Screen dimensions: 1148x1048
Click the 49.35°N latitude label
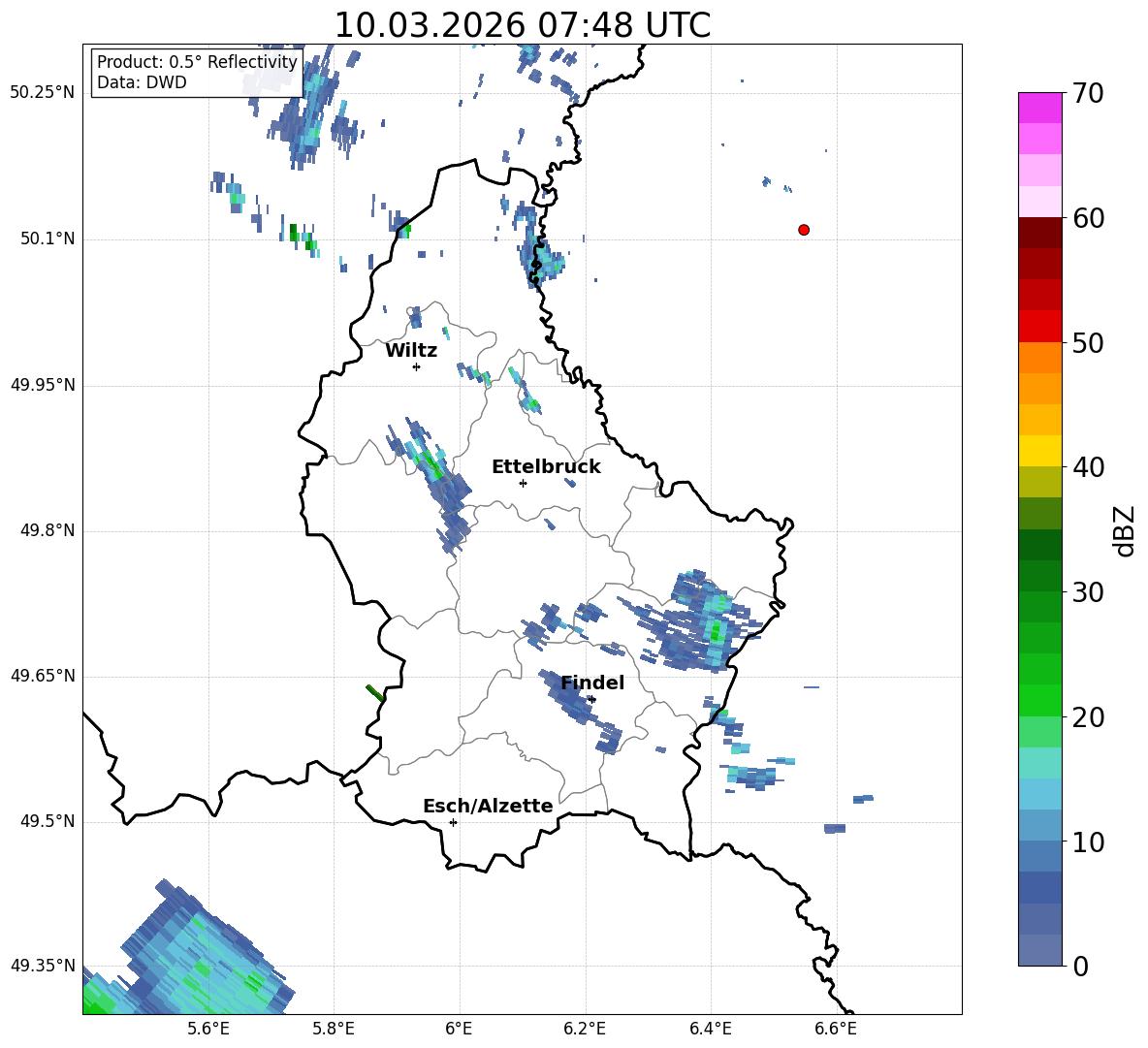coord(43,966)
